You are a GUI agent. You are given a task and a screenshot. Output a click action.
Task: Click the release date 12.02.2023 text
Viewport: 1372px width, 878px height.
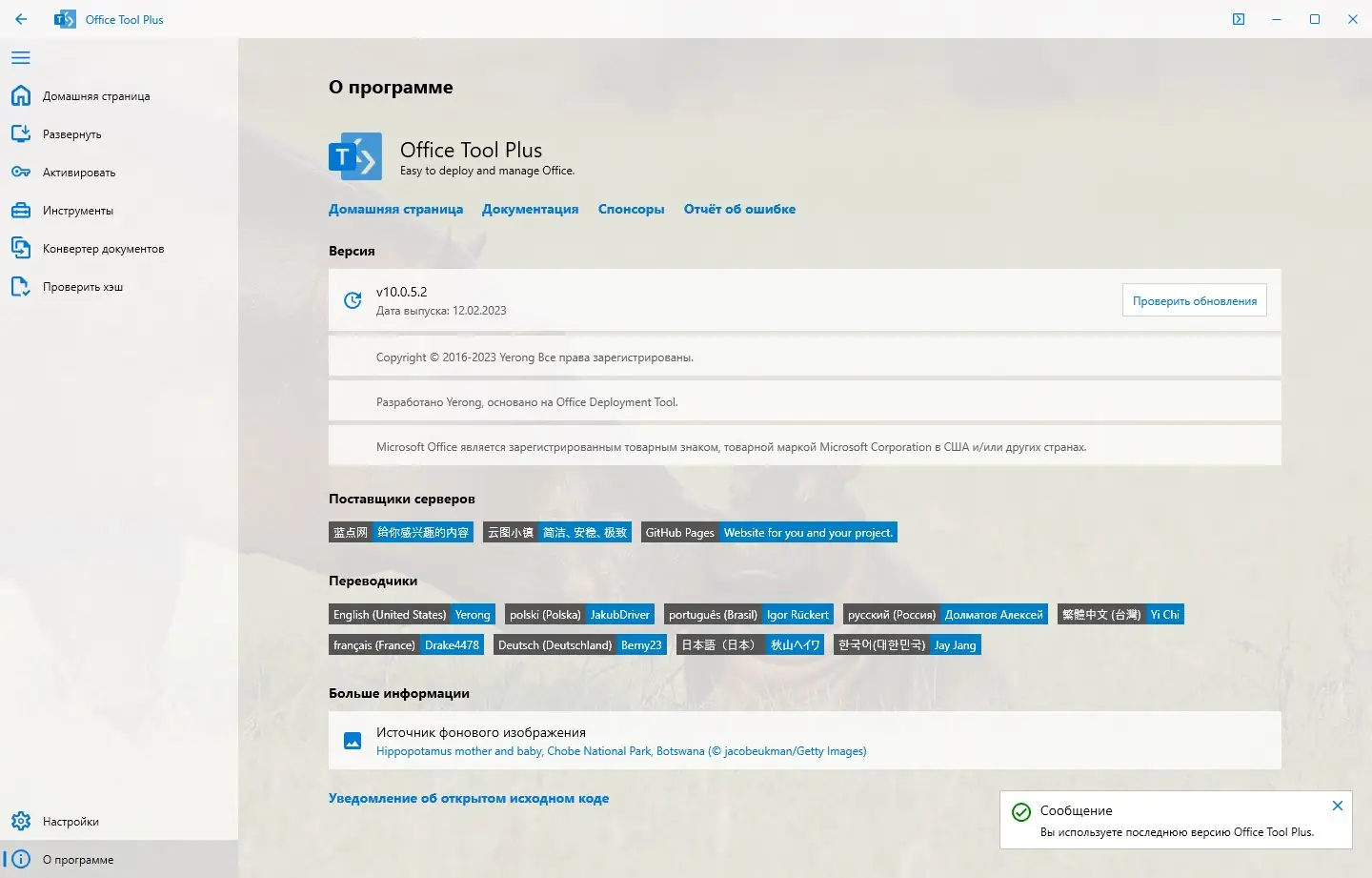pyautogui.click(x=441, y=311)
